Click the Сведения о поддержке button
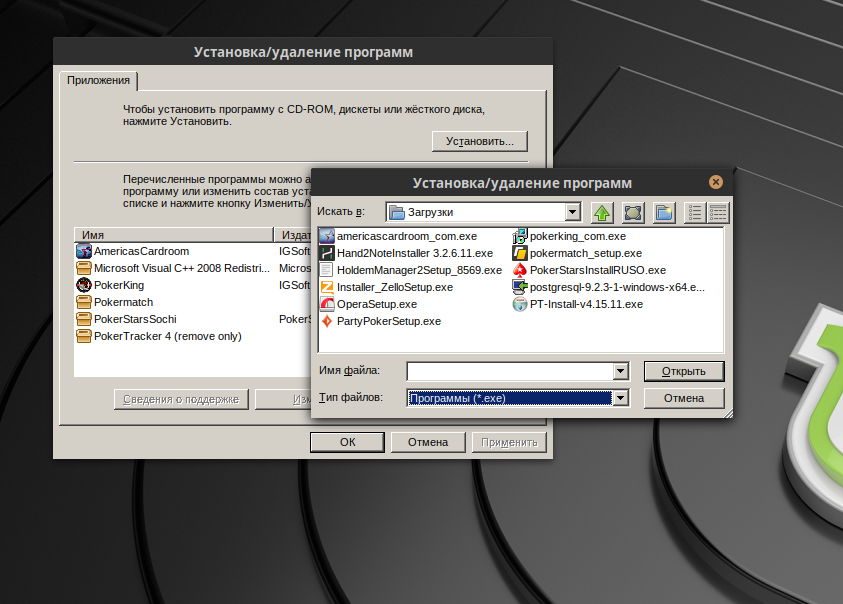The height and width of the screenshot is (604, 843). point(181,399)
